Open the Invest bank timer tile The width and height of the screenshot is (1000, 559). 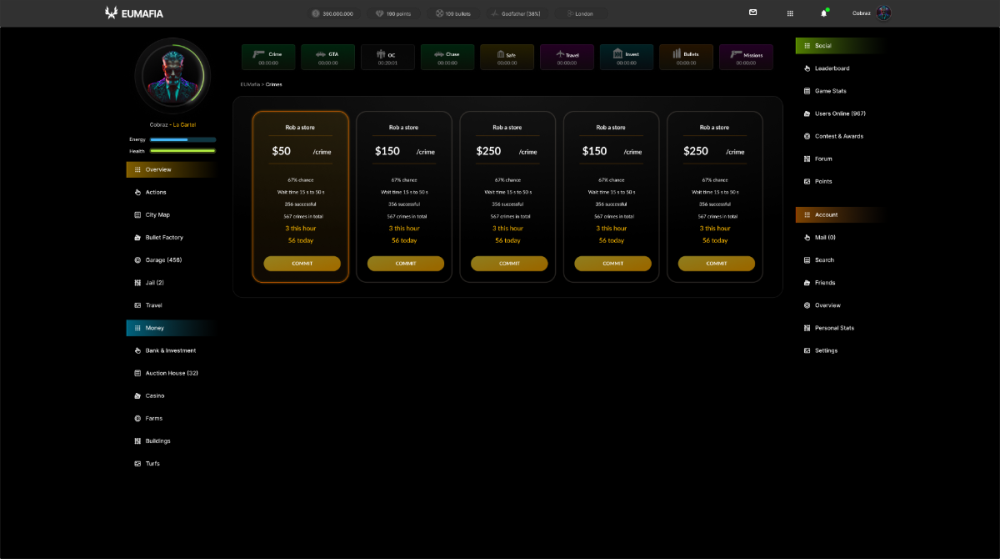click(626, 57)
